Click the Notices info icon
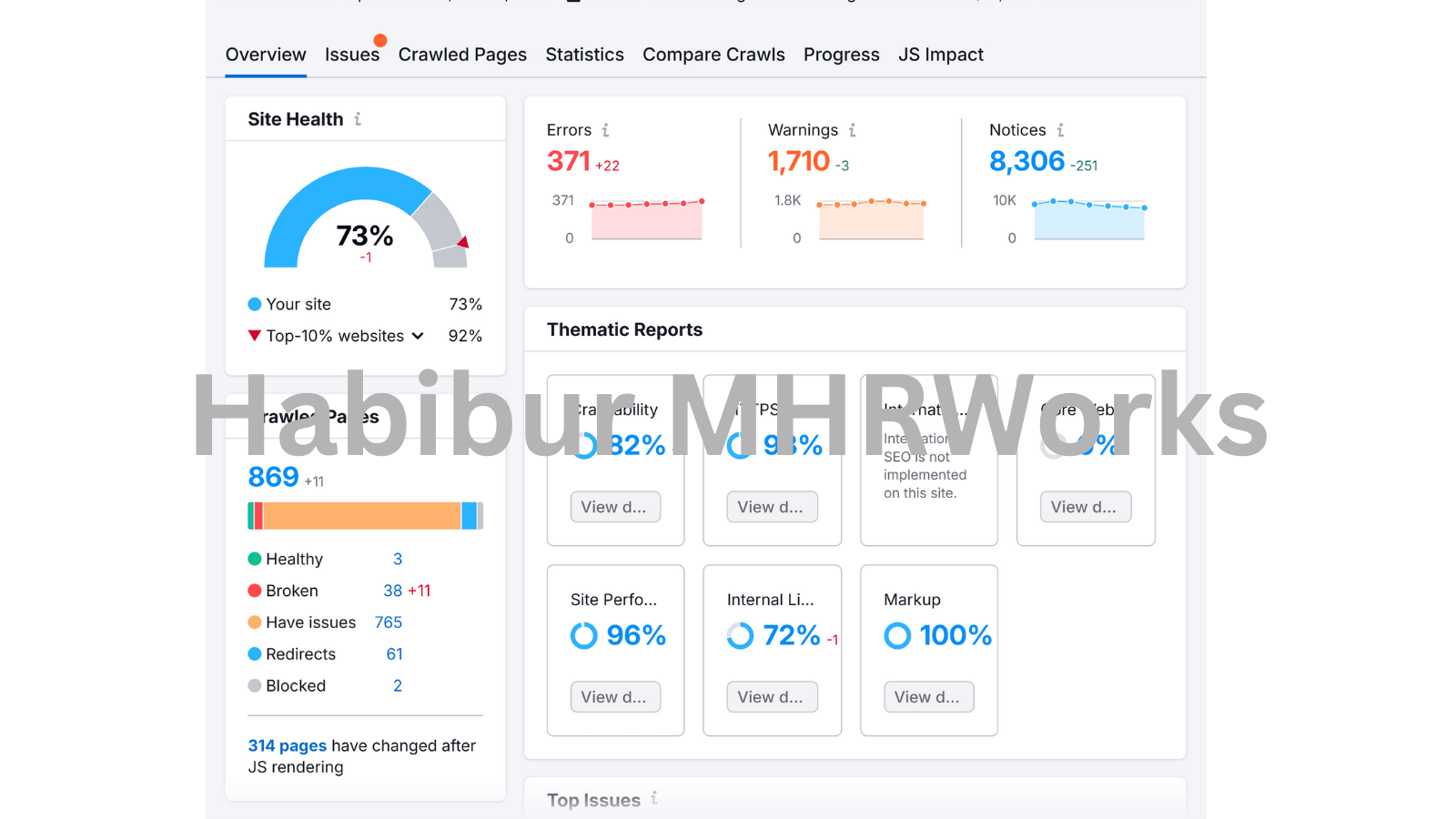Viewport: 1456px width, 819px height. [x=1060, y=130]
